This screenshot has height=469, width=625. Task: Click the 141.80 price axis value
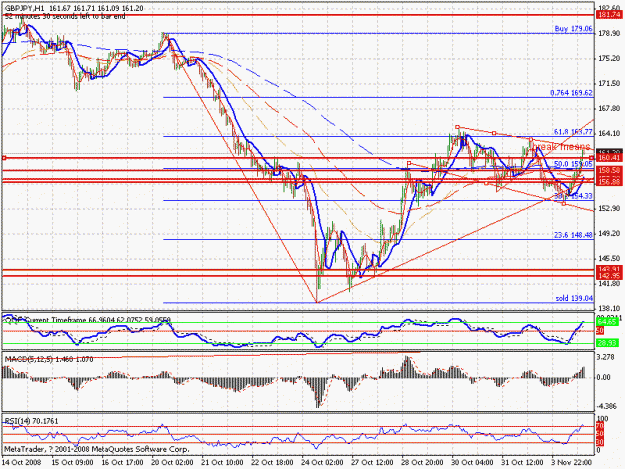[x=609, y=284]
